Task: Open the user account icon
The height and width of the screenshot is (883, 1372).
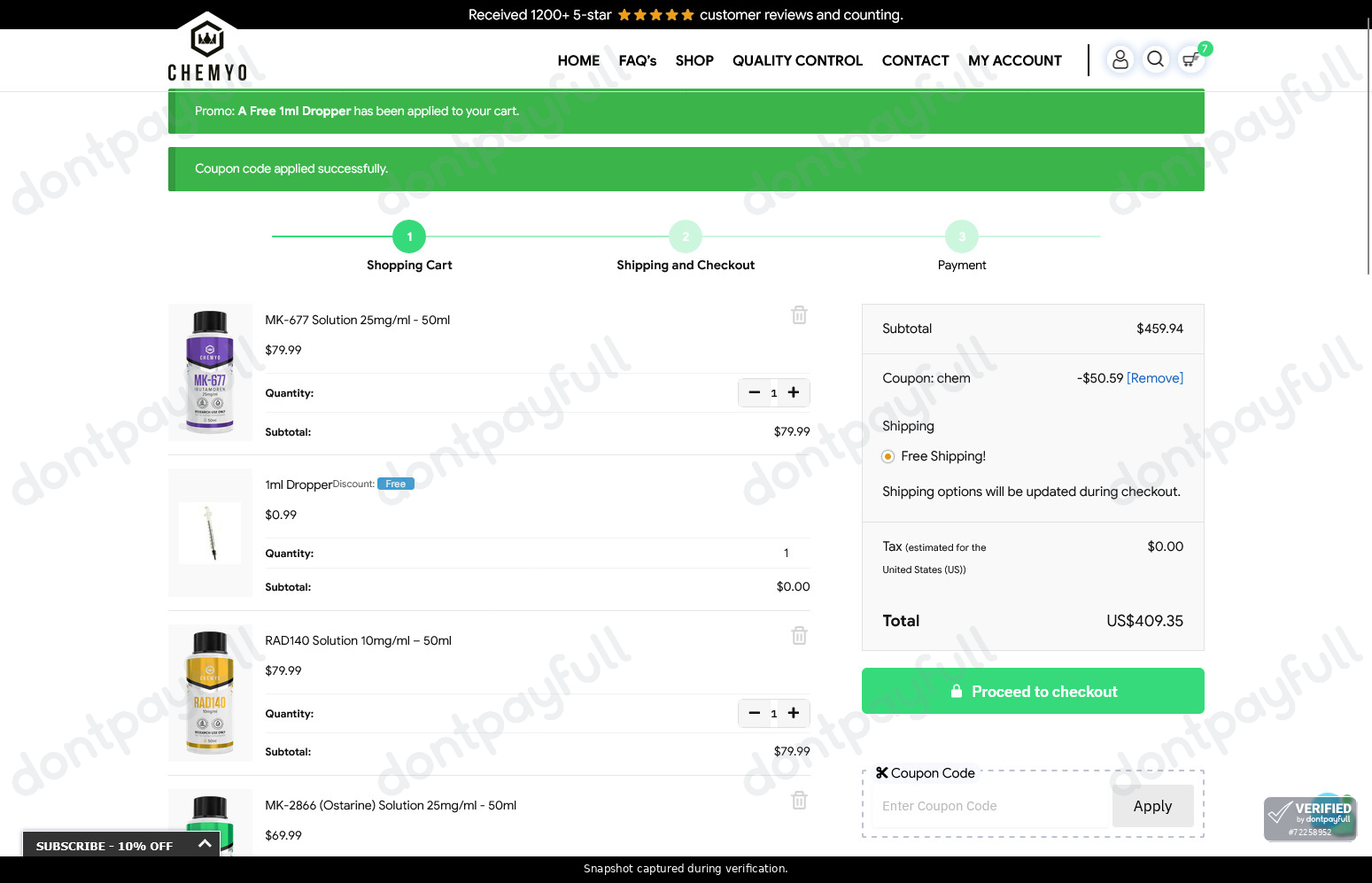Action: pyautogui.click(x=1120, y=59)
